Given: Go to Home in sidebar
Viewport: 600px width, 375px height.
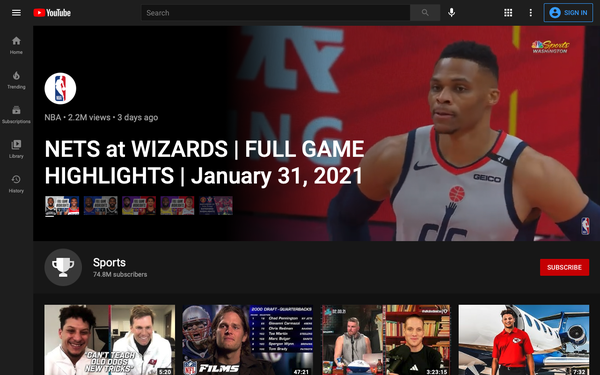Looking at the screenshot, I should pyautogui.click(x=16, y=45).
